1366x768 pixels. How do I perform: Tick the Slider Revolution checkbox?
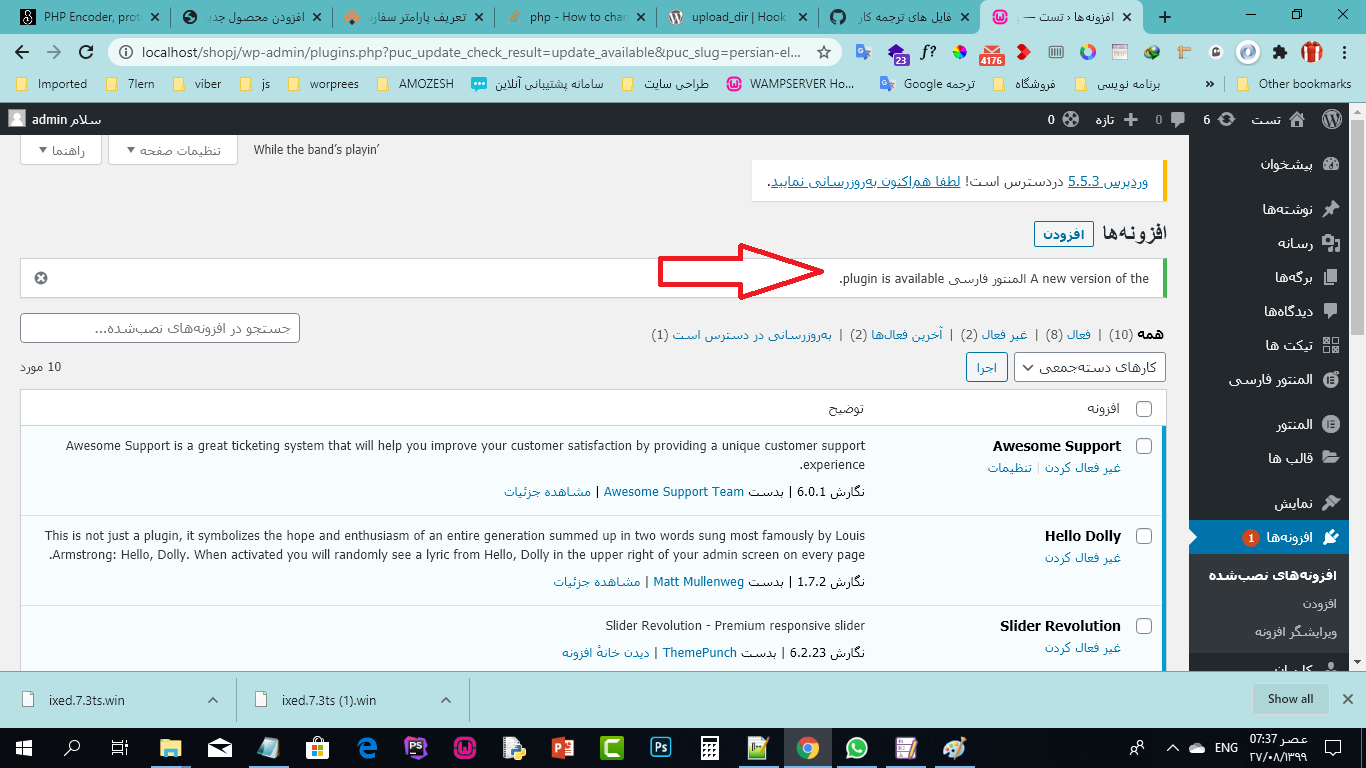tap(1144, 626)
